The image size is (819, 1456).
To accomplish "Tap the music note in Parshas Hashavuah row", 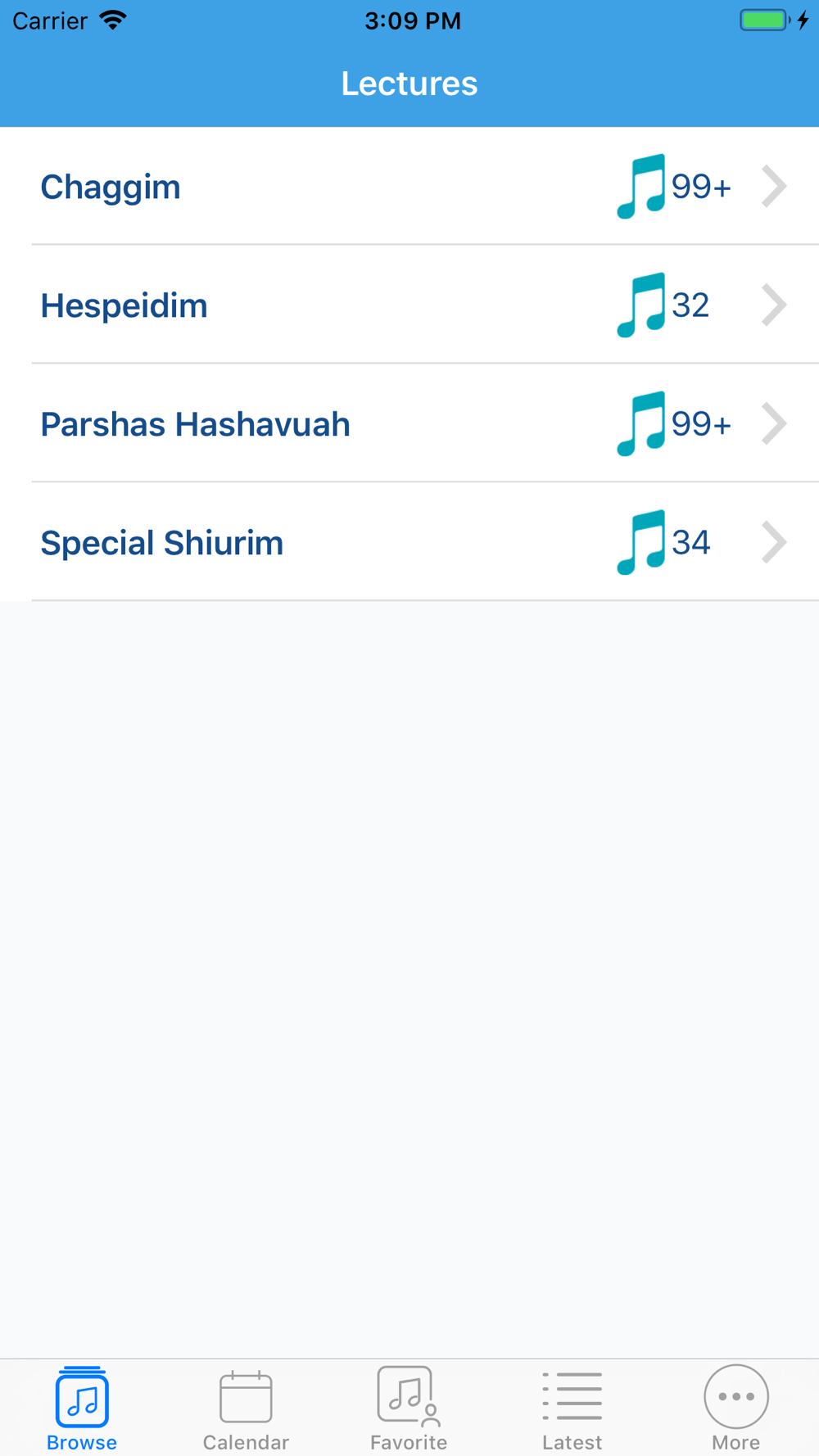I will pos(640,424).
